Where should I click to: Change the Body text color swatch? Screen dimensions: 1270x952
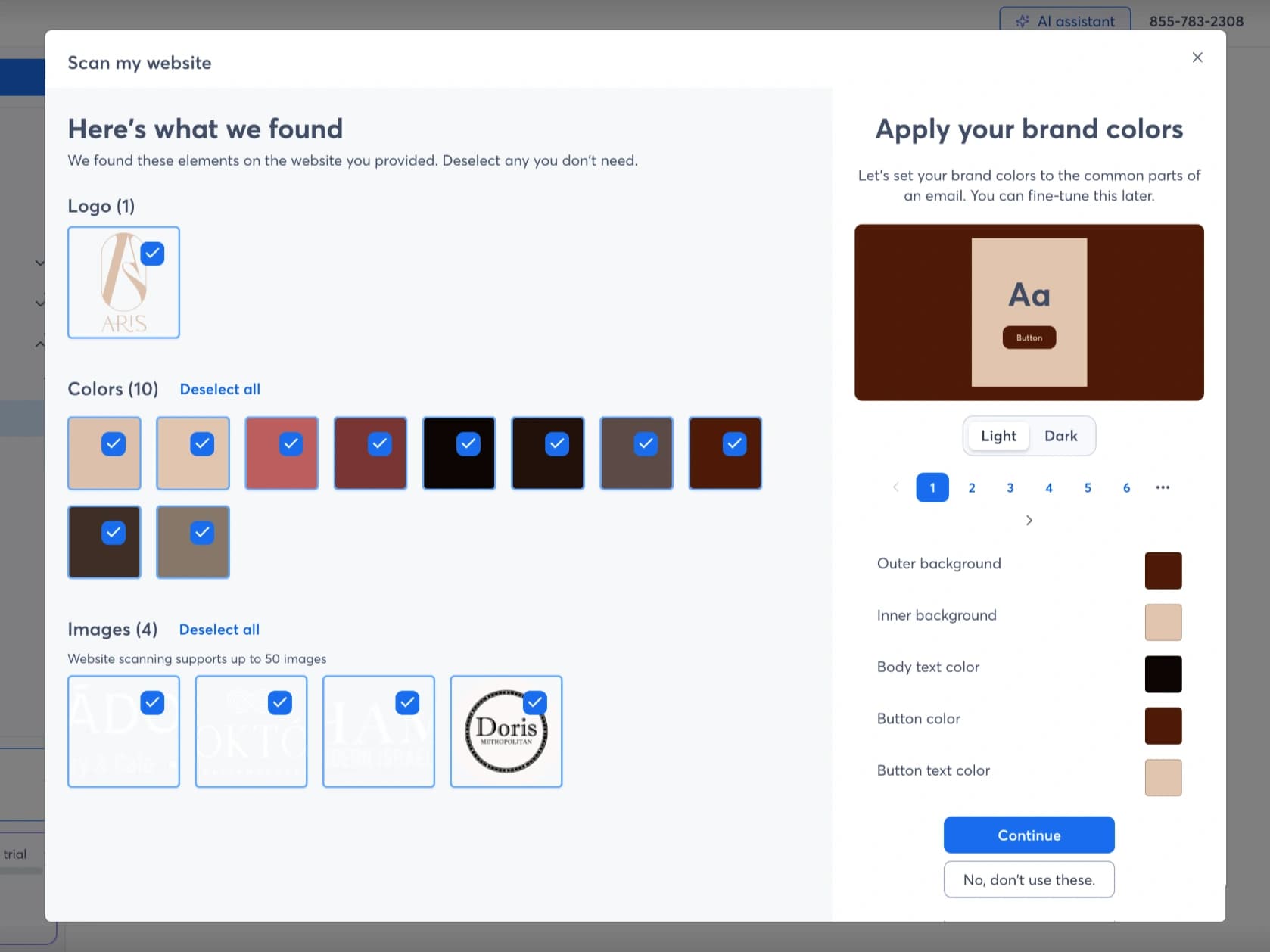pos(1163,674)
